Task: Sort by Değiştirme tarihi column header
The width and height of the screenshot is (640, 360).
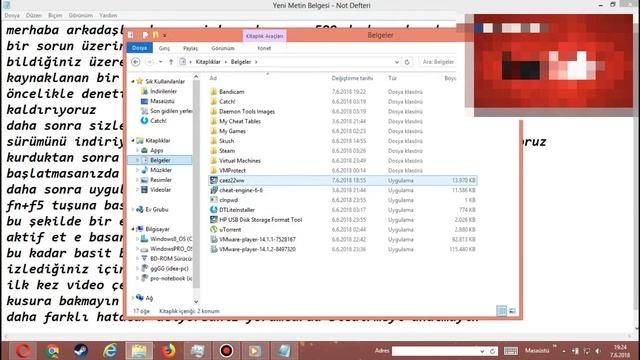Action: pyautogui.click(x=352, y=78)
